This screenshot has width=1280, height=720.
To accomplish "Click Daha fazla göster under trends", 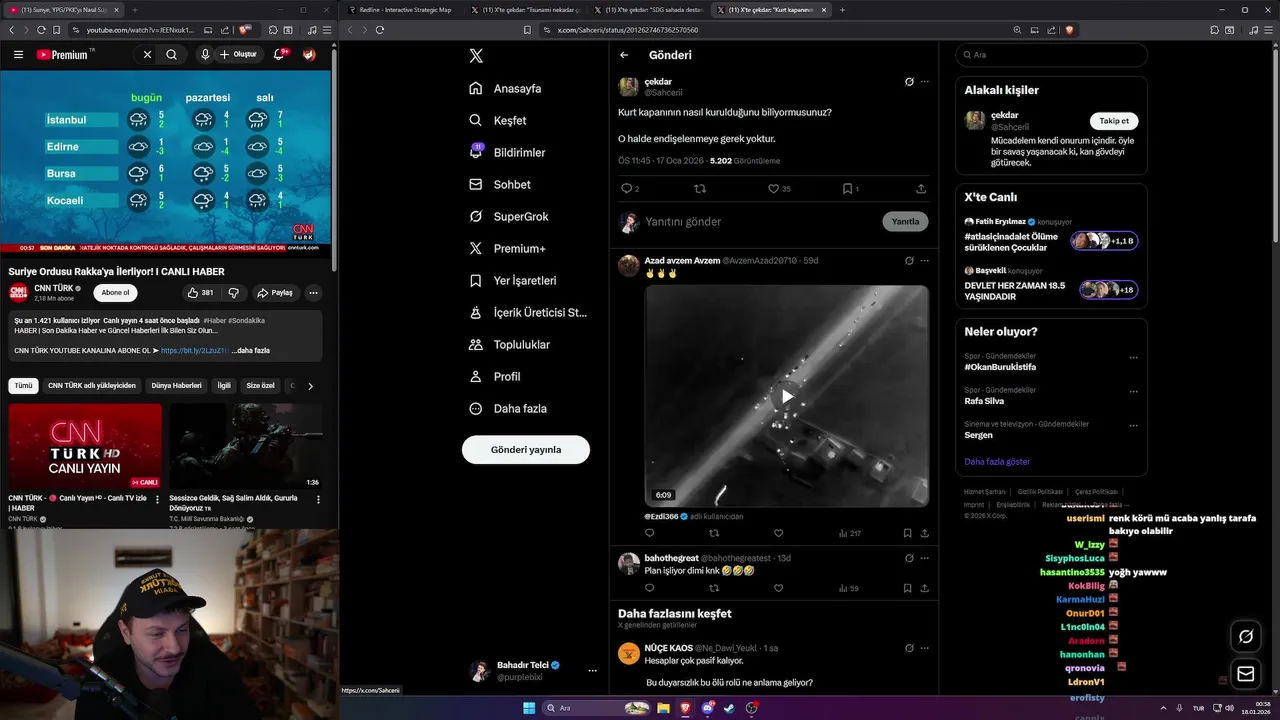I will point(997,462).
